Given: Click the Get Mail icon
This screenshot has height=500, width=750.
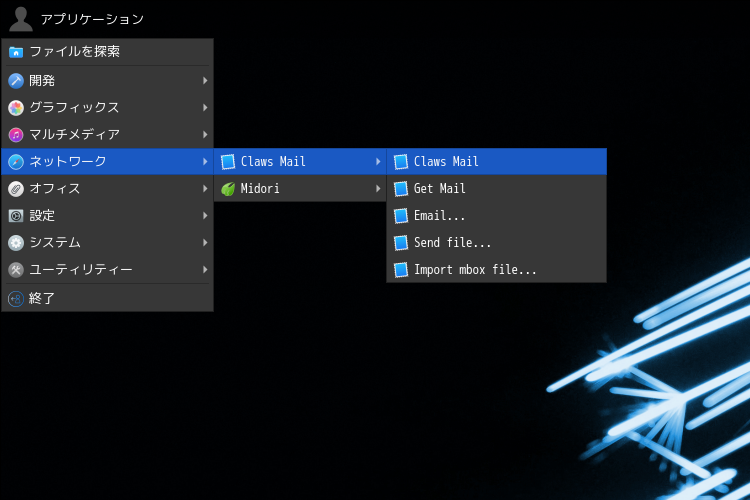Looking at the screenshot, I should click(x=401, y=189).
